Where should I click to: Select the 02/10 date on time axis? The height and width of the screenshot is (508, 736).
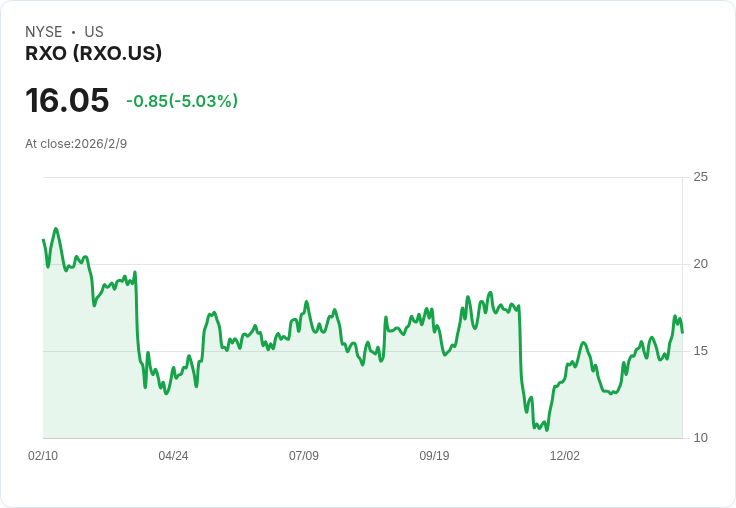(43, 456)
